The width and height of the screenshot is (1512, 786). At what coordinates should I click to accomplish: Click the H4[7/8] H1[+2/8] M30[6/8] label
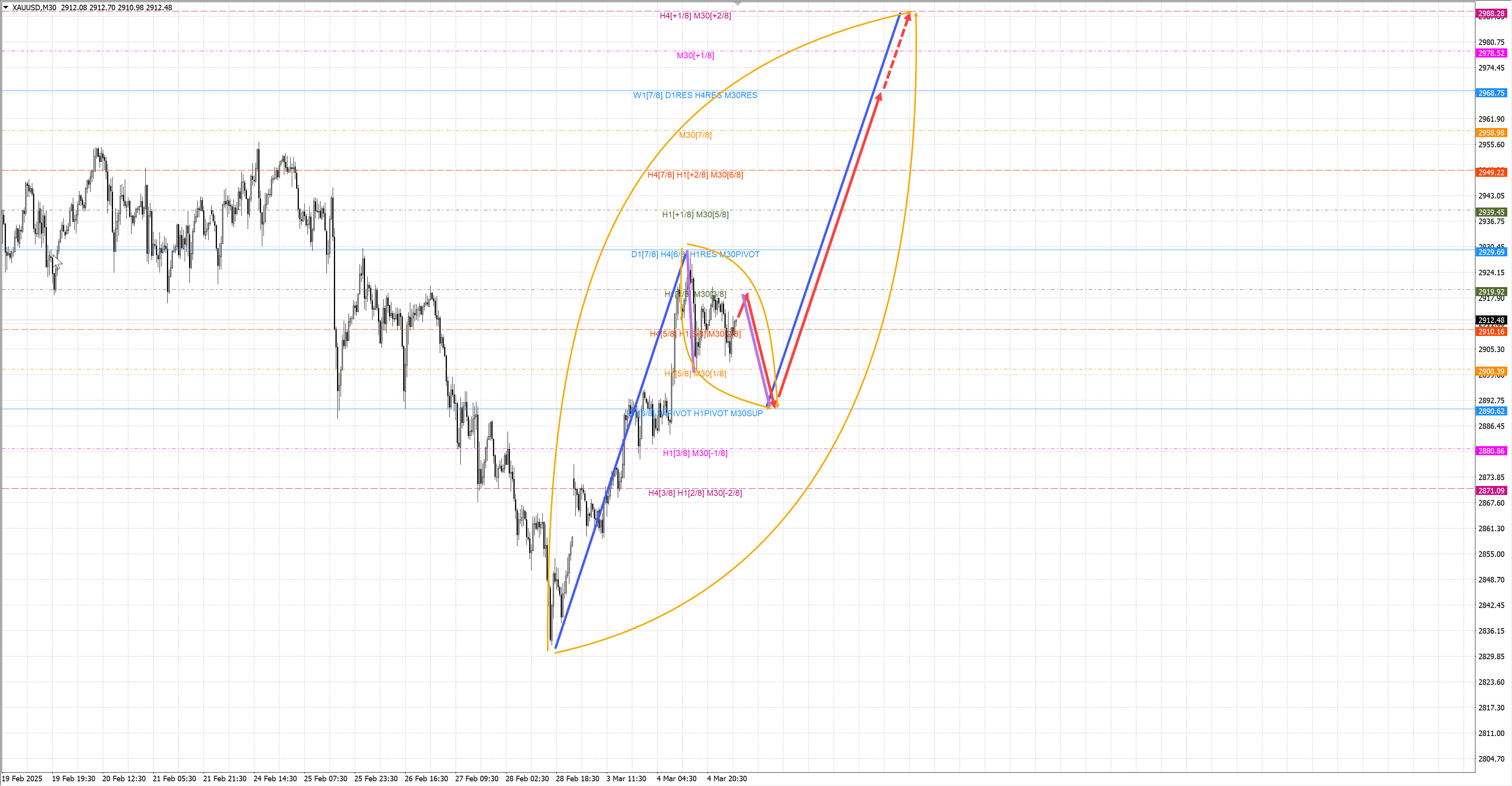pyautogui.click(x=695, y=175)
